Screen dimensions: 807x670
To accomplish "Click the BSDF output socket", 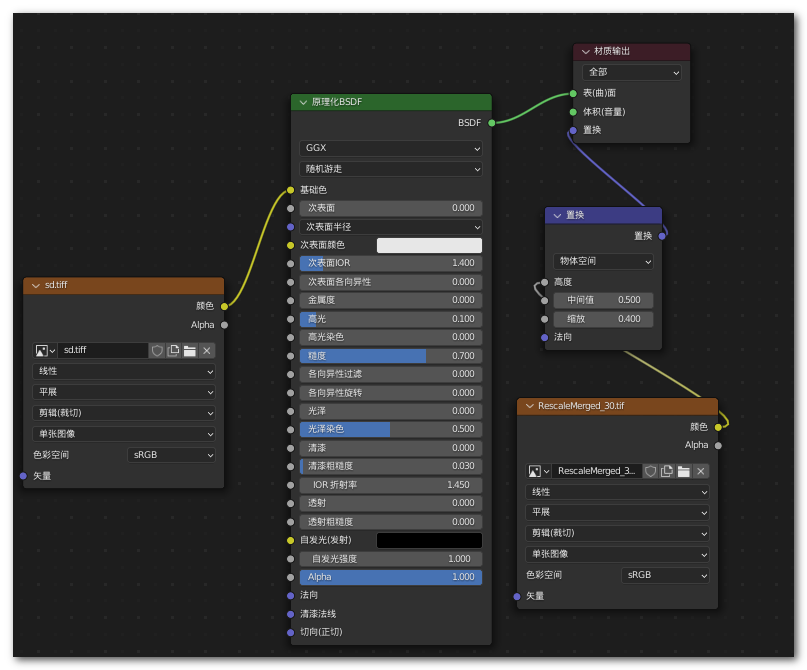I will (x=492, y=122).
